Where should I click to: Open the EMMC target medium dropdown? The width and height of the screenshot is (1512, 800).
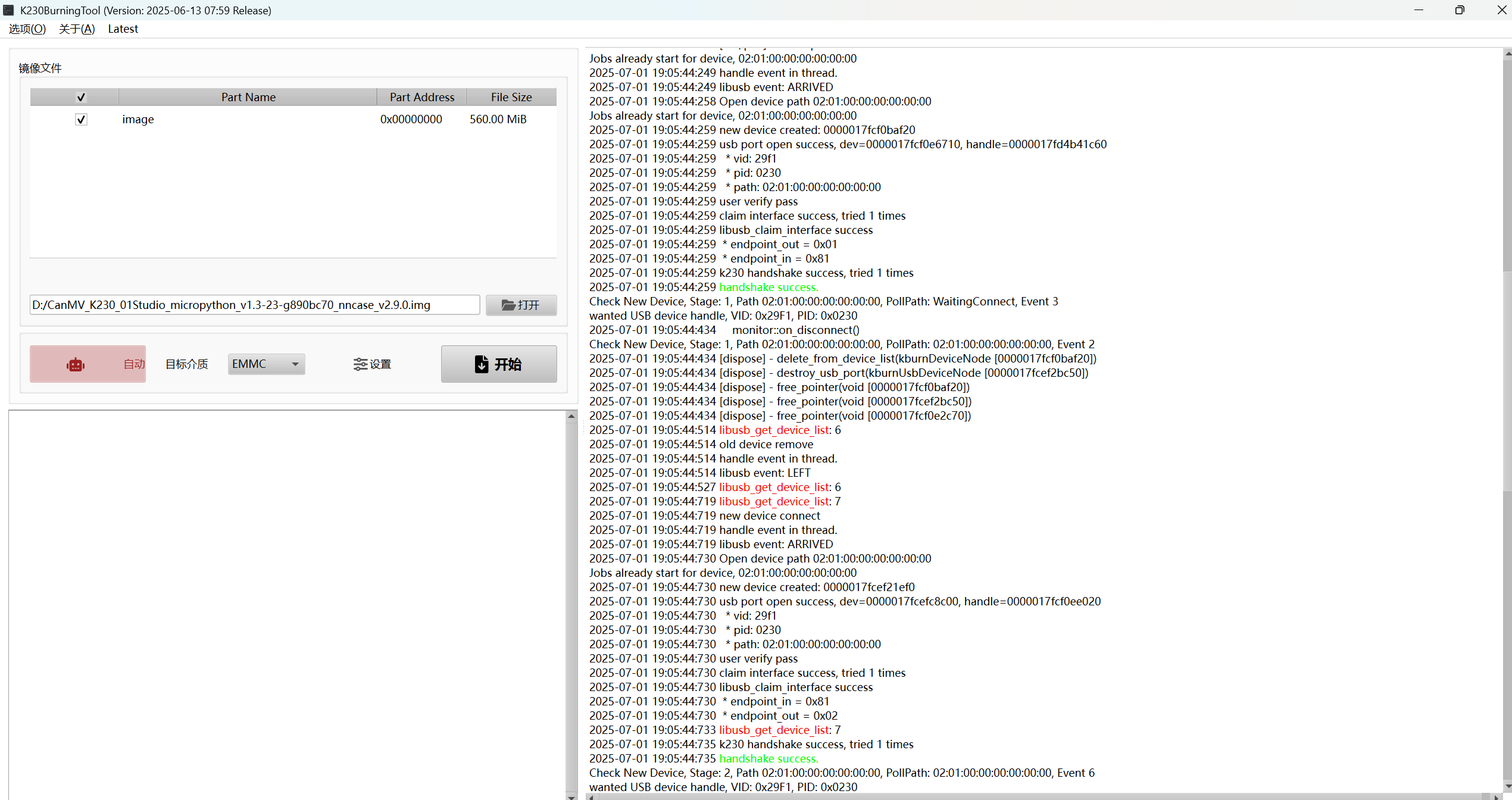(x=266, y=364)
